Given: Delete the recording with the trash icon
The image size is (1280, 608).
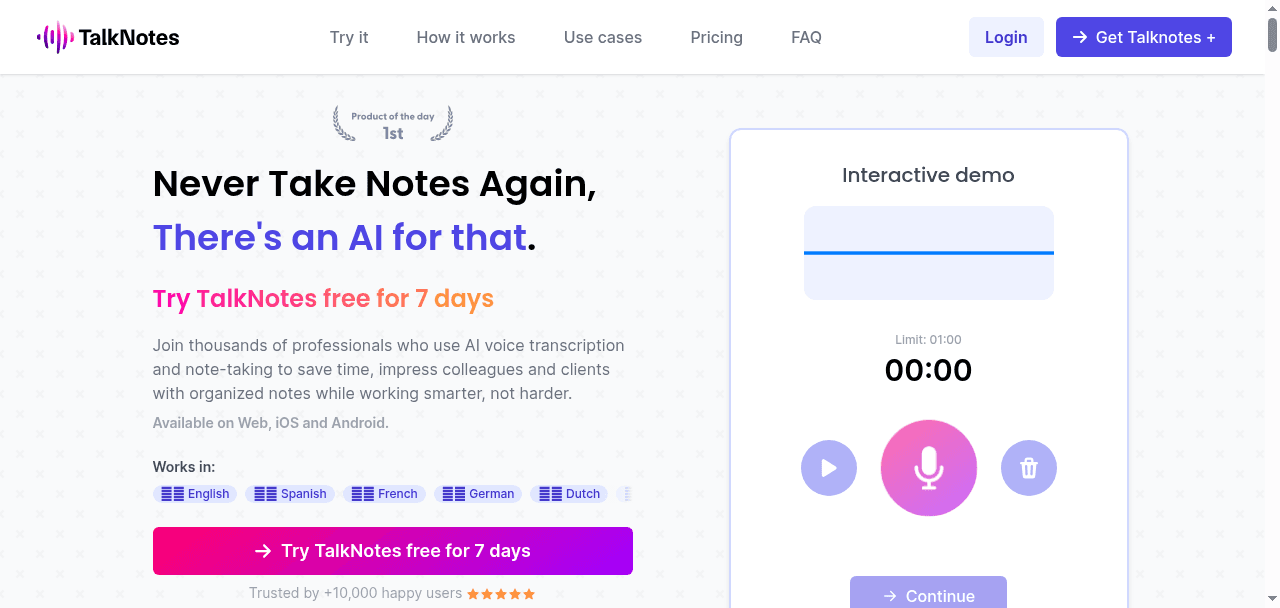Looking at the screenshot, I should point(1029,468).
